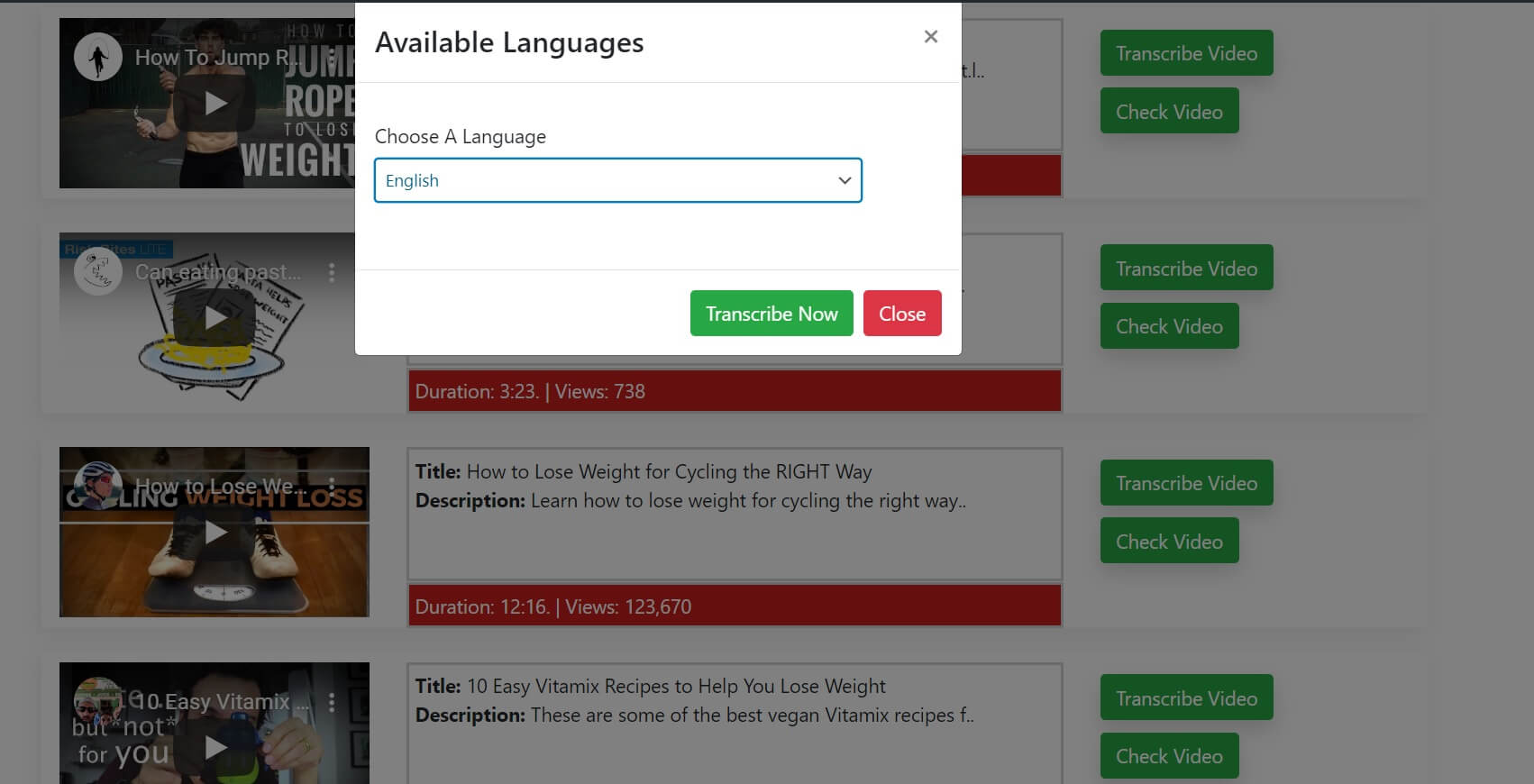Click the 'Duration: 12:16. | Views: 123,670' bar
This screenshot has width=1534, height=784.
[735, 606]
